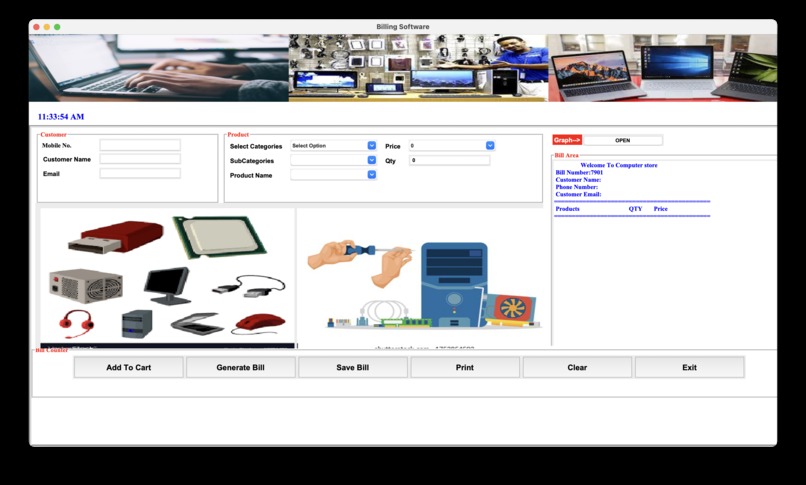The image size is (806, 485).
Task: Close the window with the red button
Action: (x=36, y=27)
